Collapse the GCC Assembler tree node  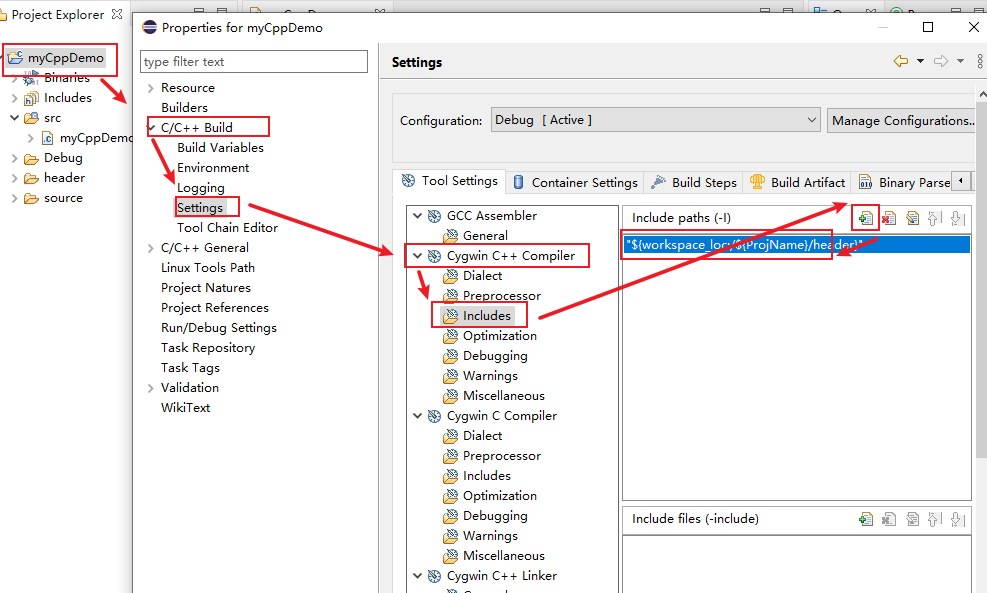point(418,215)
